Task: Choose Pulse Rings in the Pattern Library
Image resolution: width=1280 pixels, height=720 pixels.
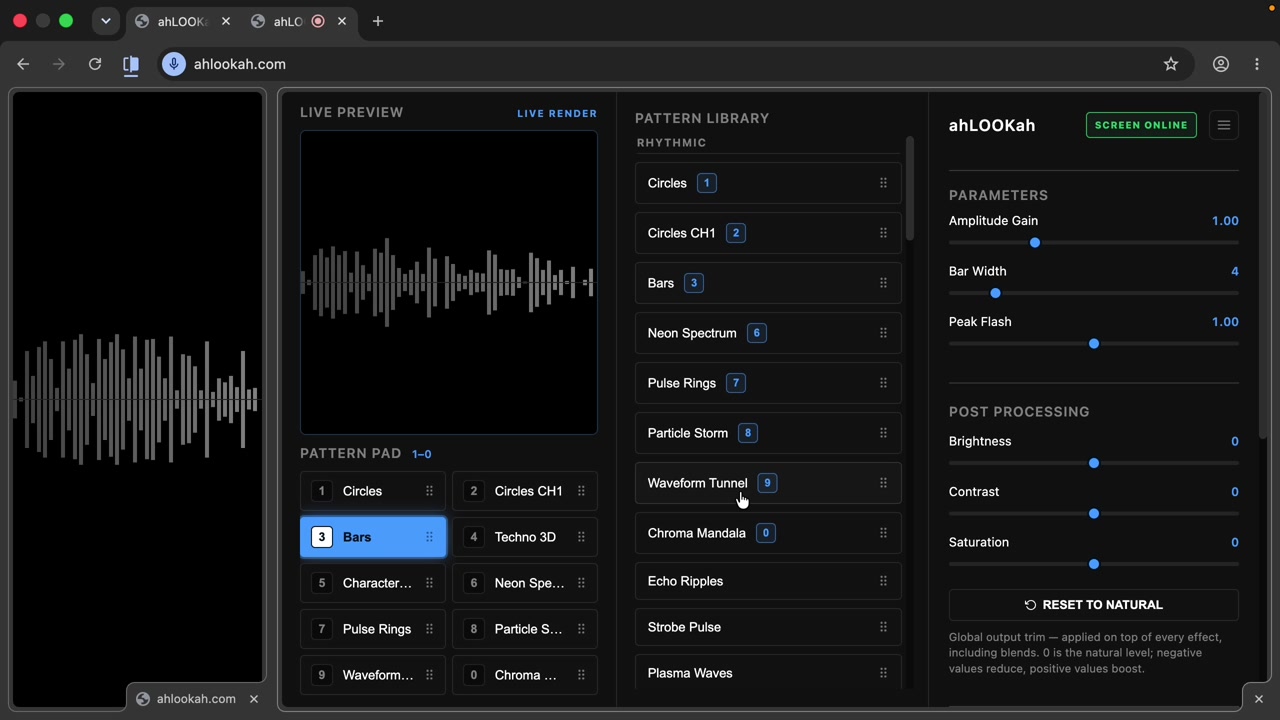Action: coord(768,383)
